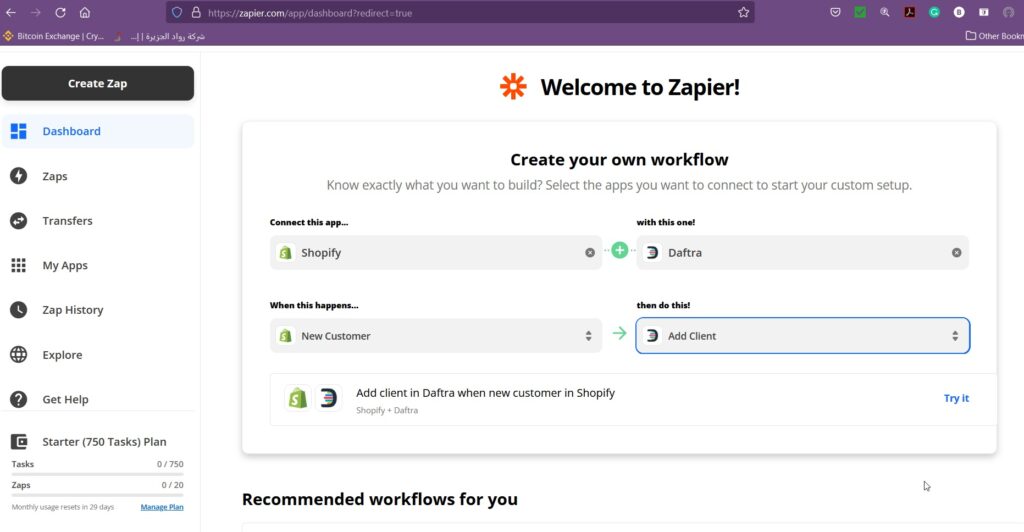Viewport: 1024px width, 532px height.
Task: Open Bitcoin Exchange bookmark
Action: pos(54,36)
